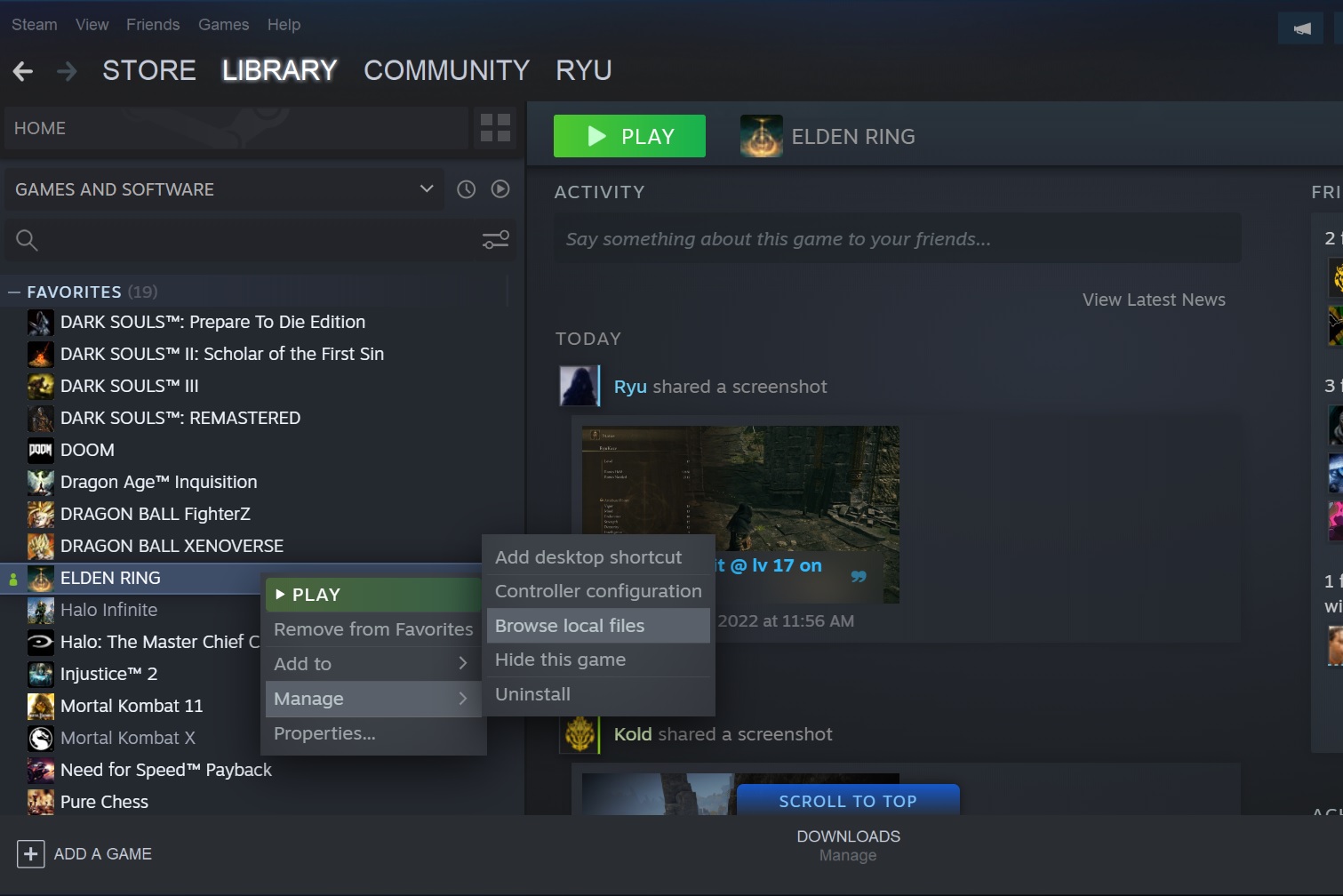The width and height of the screenshot is (1343, 896).
Task: Open Controller configuration
Action: click(598, 591)
